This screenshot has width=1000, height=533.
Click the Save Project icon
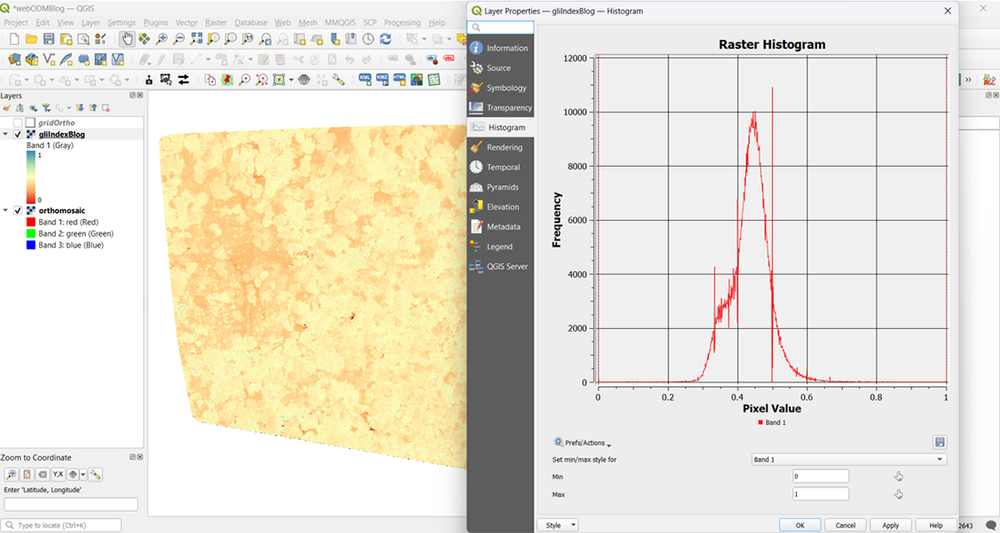[49, 39]
